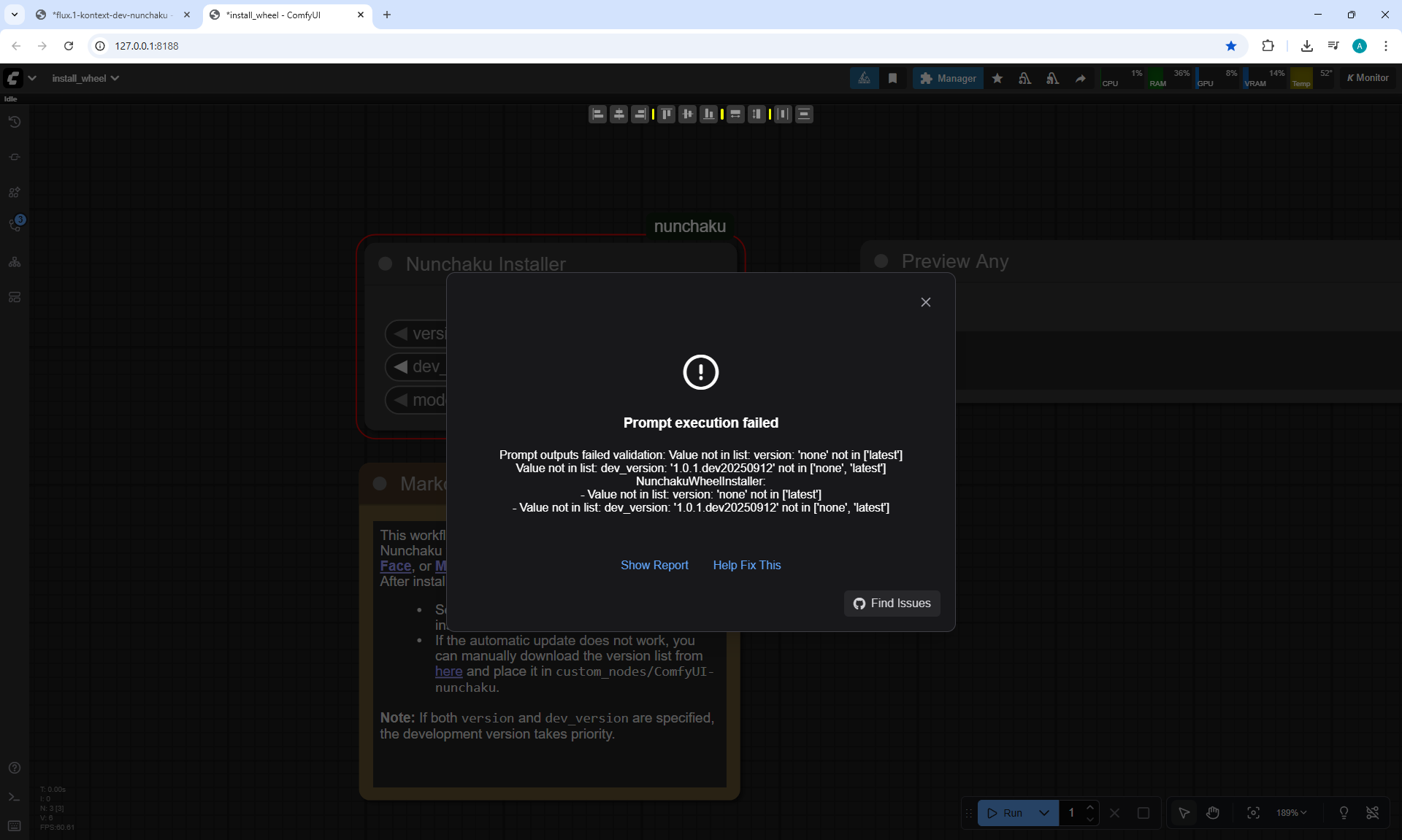
Task: Expand the install_wheel workflow dropdown
Action: (85, 78)
